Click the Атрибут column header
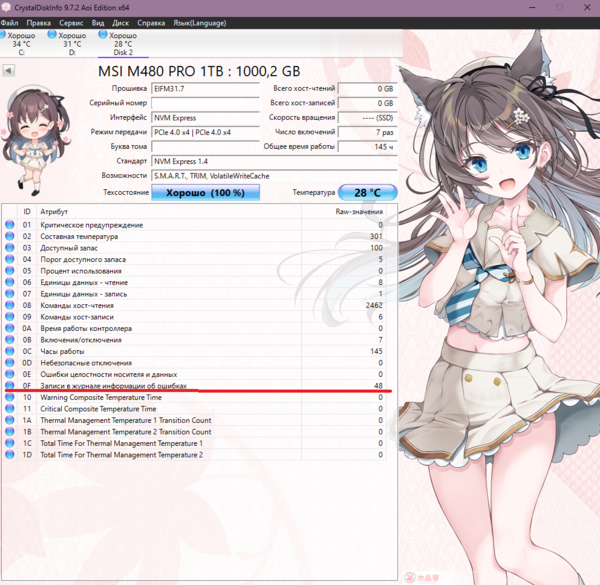Image resolution: width=600 pixels, height=585 pixels. 169,212
